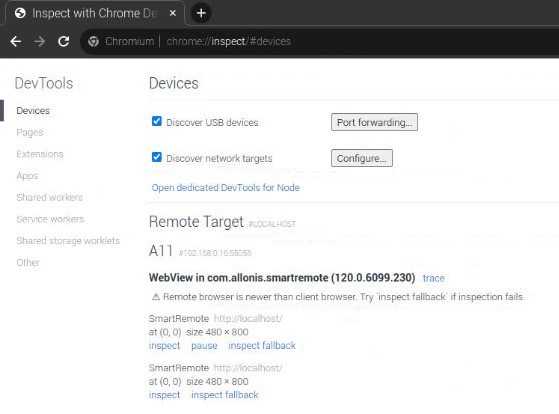Click the browser forward arrow

tap(40, 41)
